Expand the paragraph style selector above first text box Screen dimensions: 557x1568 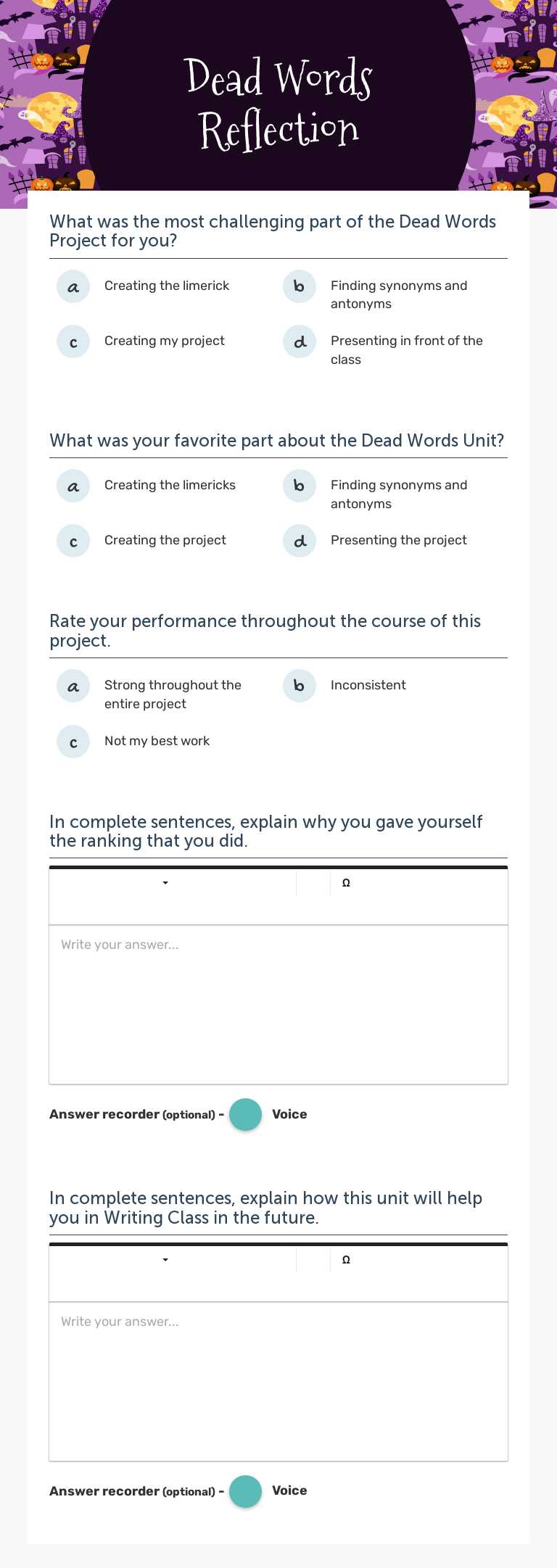(x=165, y=882)
